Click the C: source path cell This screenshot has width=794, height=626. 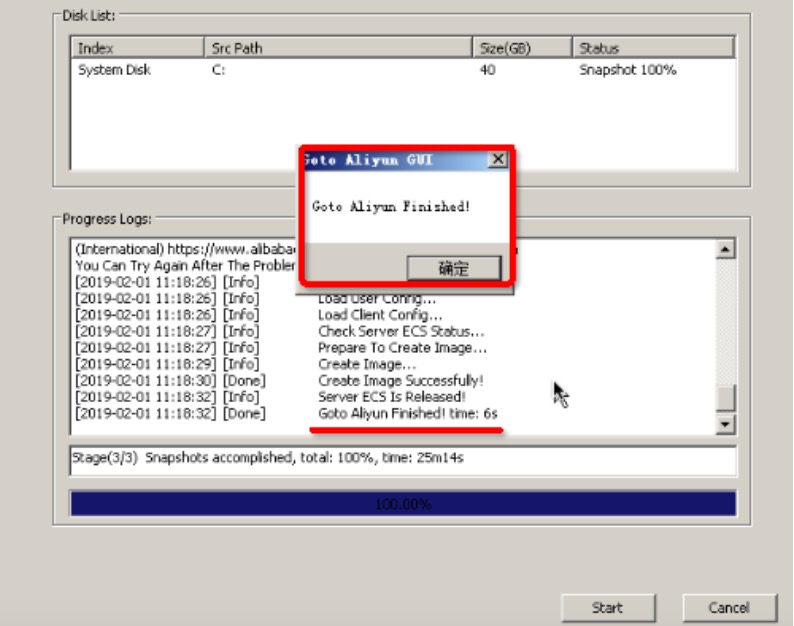point(218,70)
